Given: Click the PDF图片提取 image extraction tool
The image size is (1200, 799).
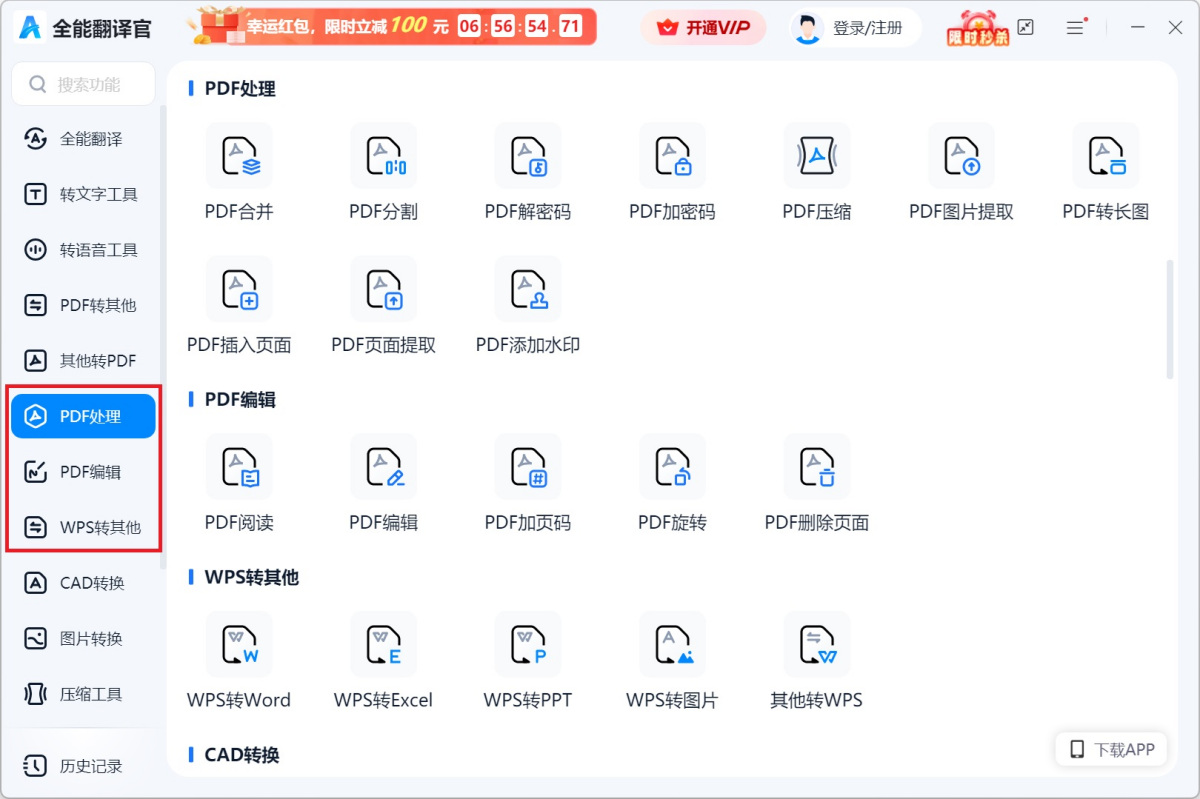Looking at the screenshot, I should pos(960,170).
